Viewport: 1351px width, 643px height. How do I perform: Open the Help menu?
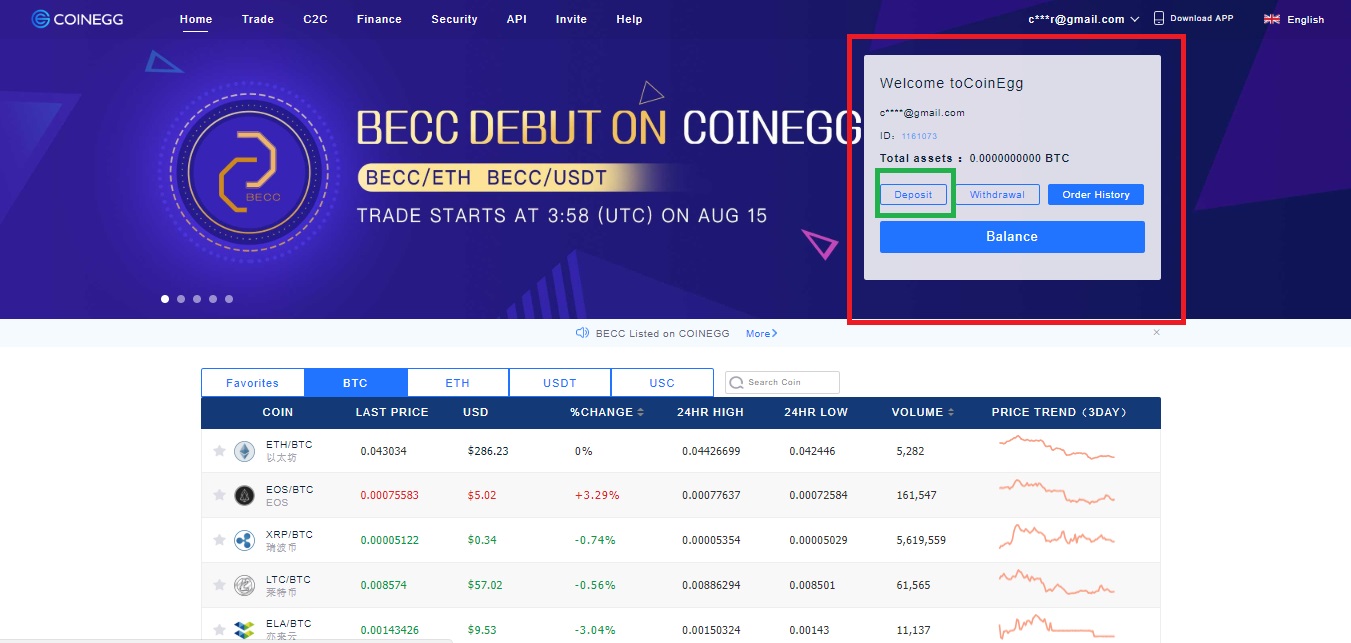pyautogui.click(x=629, y=19)
